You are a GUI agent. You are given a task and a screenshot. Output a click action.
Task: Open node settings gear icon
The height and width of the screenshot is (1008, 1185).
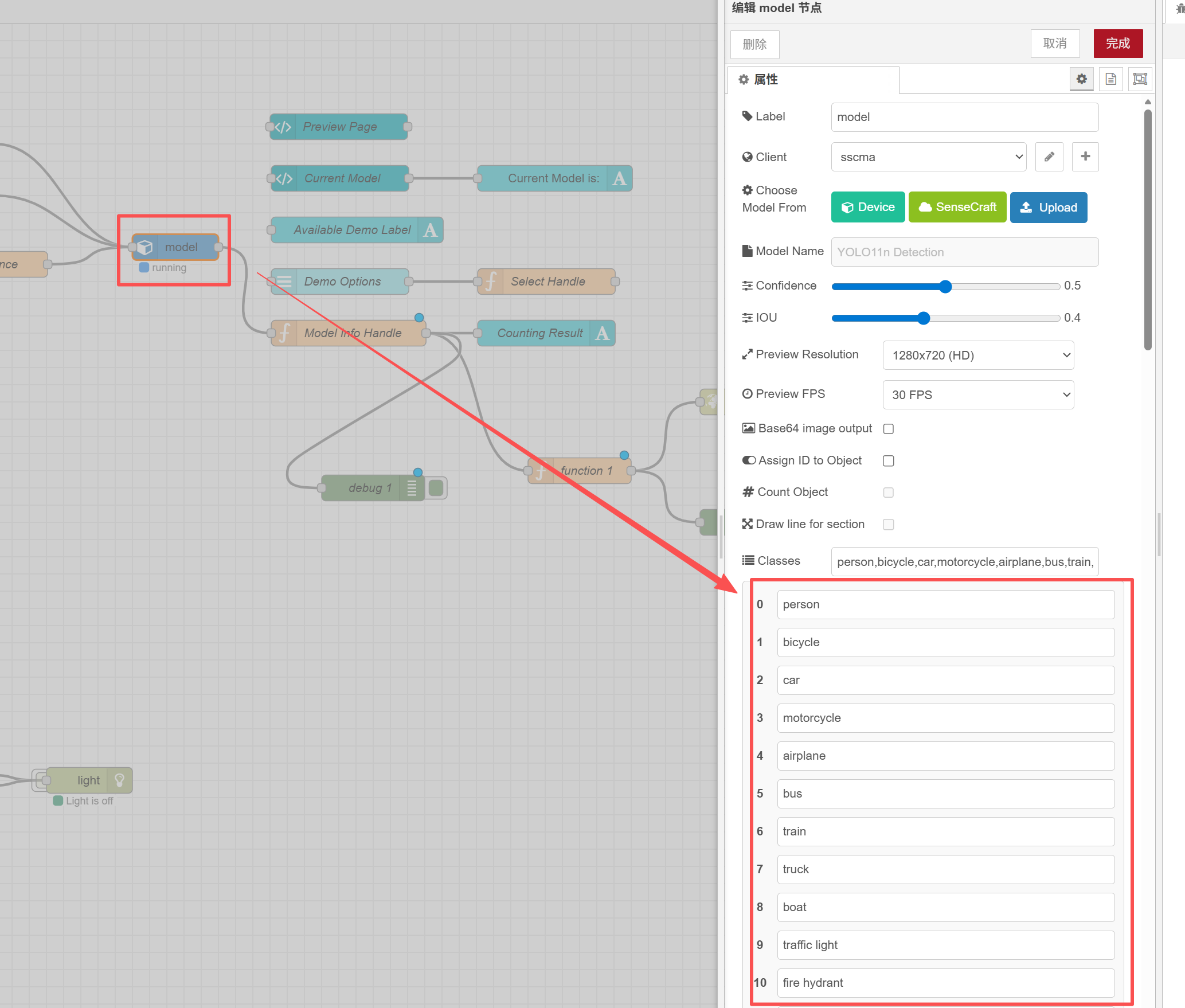1081,79
